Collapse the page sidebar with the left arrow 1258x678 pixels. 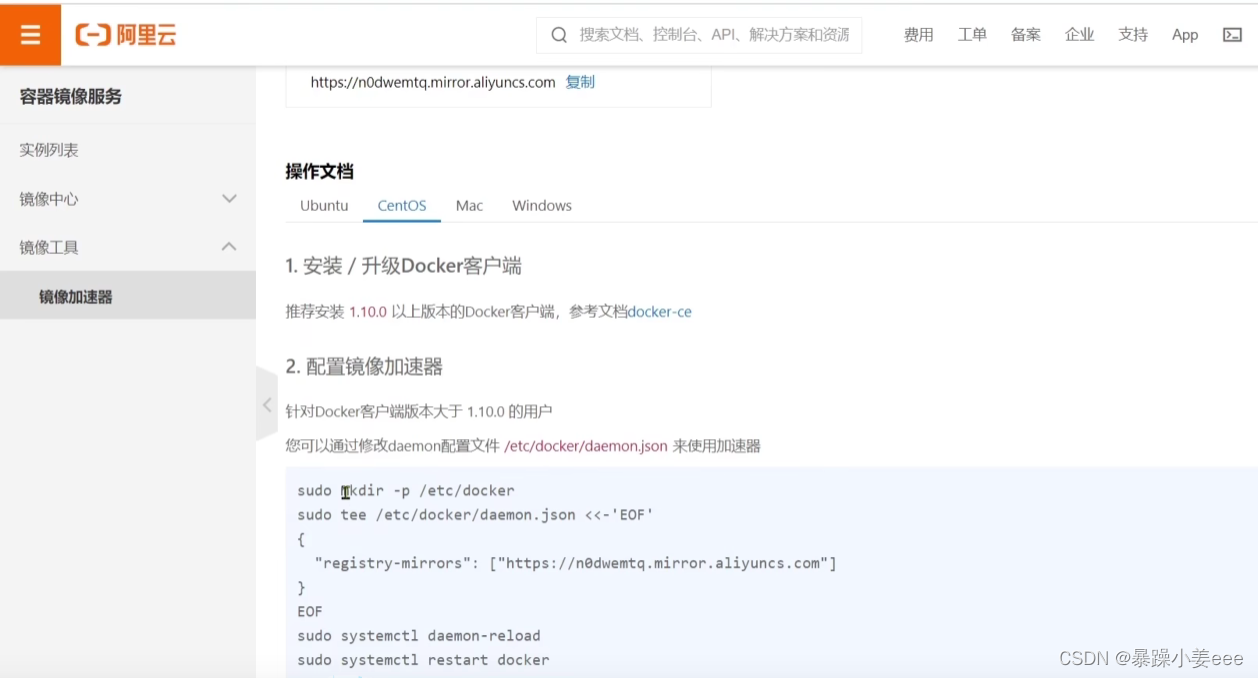pos(267,405)
